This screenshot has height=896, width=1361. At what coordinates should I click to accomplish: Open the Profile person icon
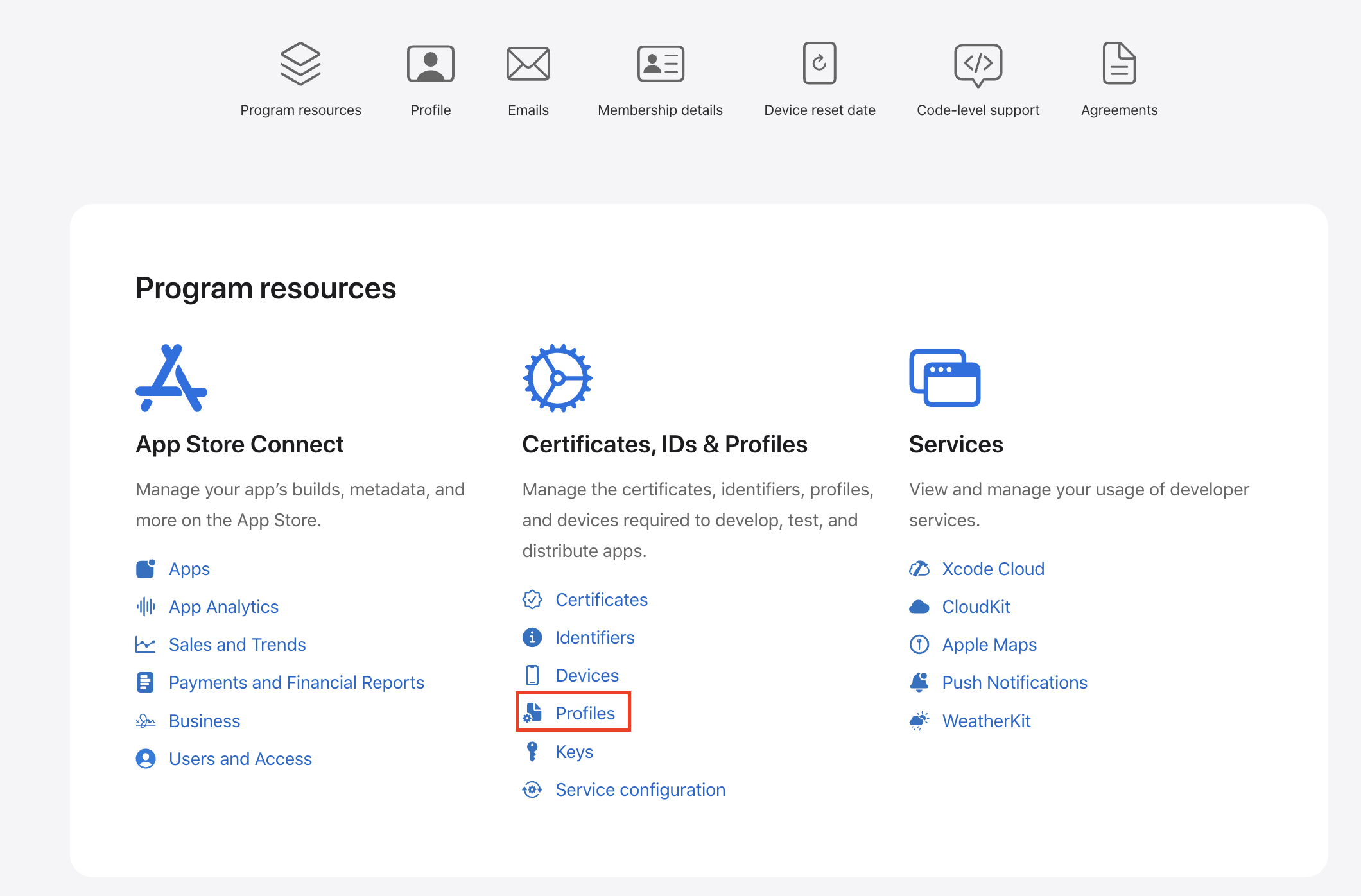coord(430,64)
